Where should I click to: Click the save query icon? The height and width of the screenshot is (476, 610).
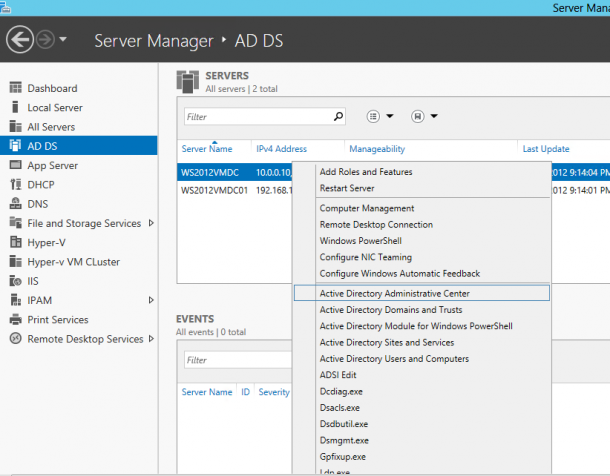[417, 116]
